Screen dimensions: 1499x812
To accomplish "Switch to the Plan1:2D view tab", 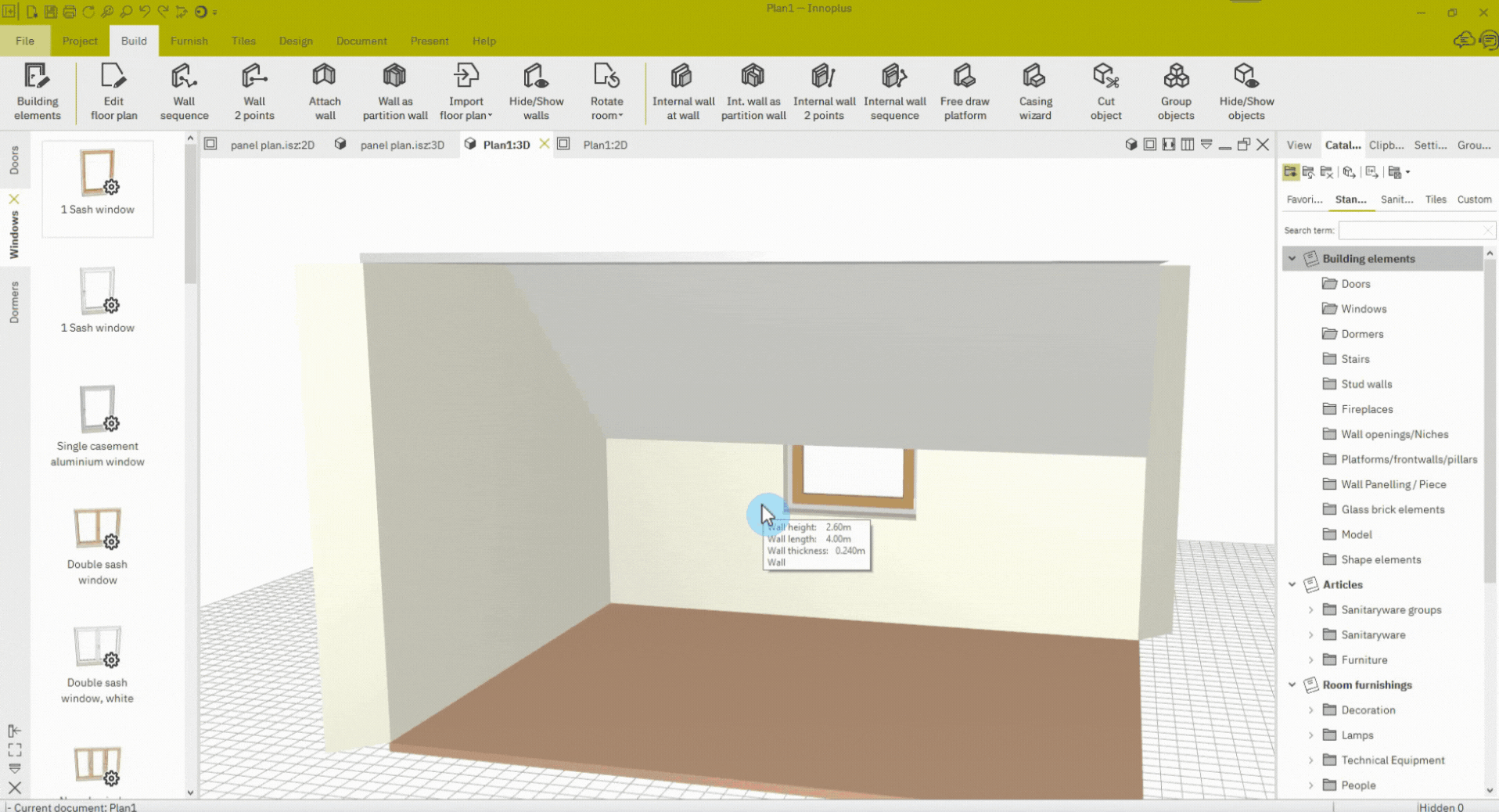I will coord(605,145).
